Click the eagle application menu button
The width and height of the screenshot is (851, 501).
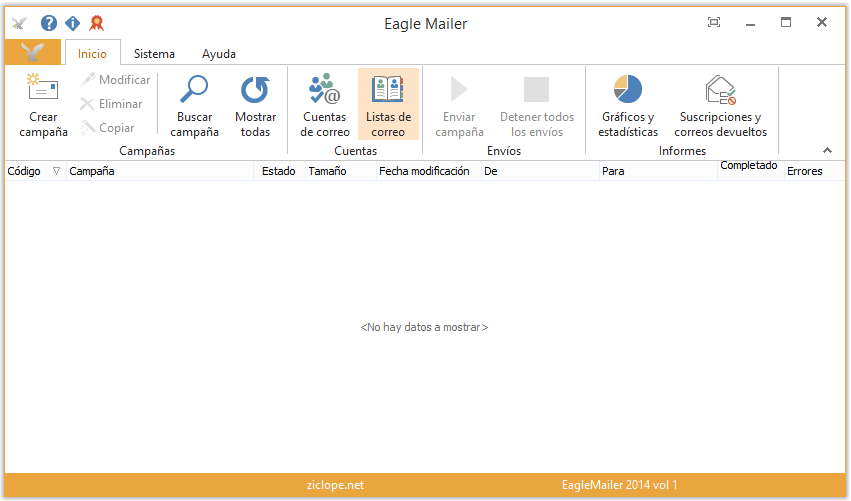tap(33, 52)
